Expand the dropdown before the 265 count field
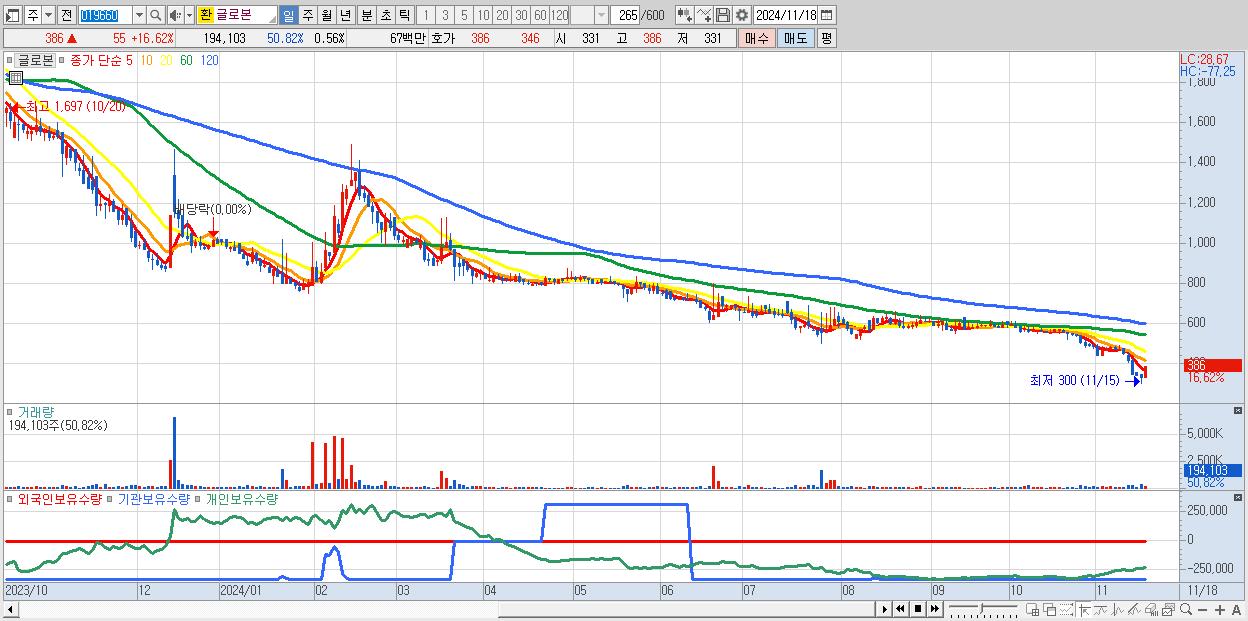Screen dimensions: 1248x621 pos(600,15)
